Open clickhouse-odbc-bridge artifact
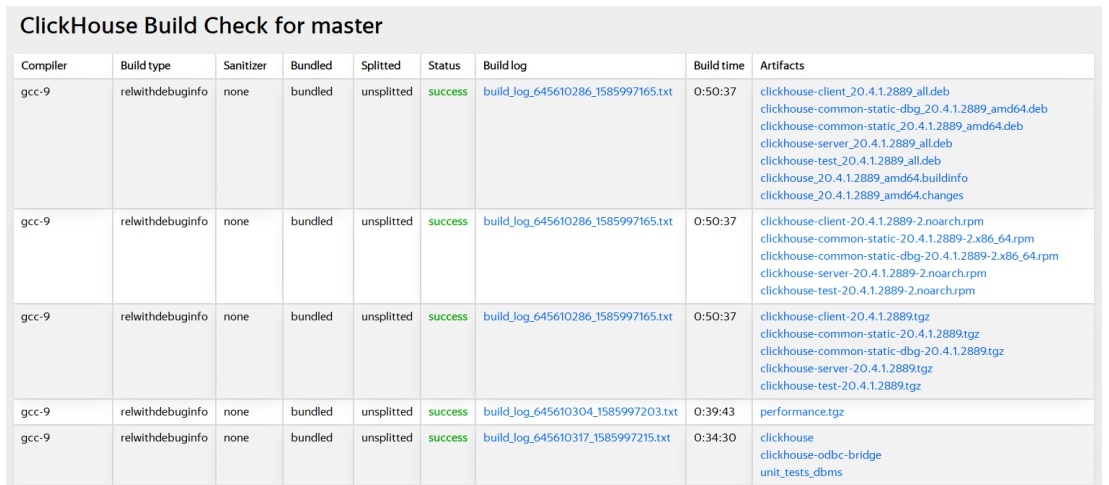 pyautogui.click(x=820, y=455)
